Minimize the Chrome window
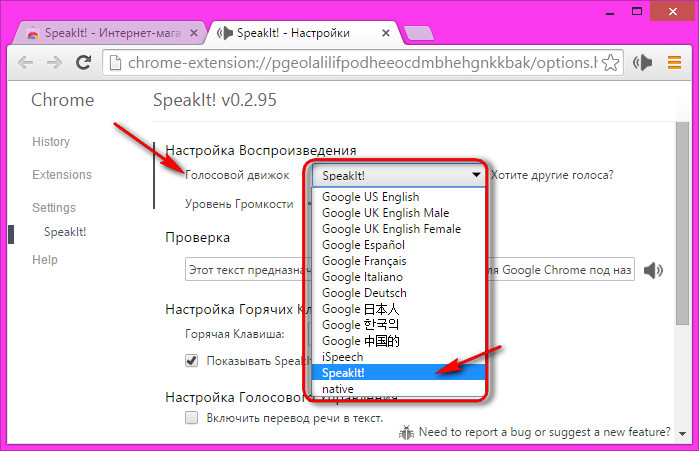This screenshot has width=699, height=451. coord(610,12)
